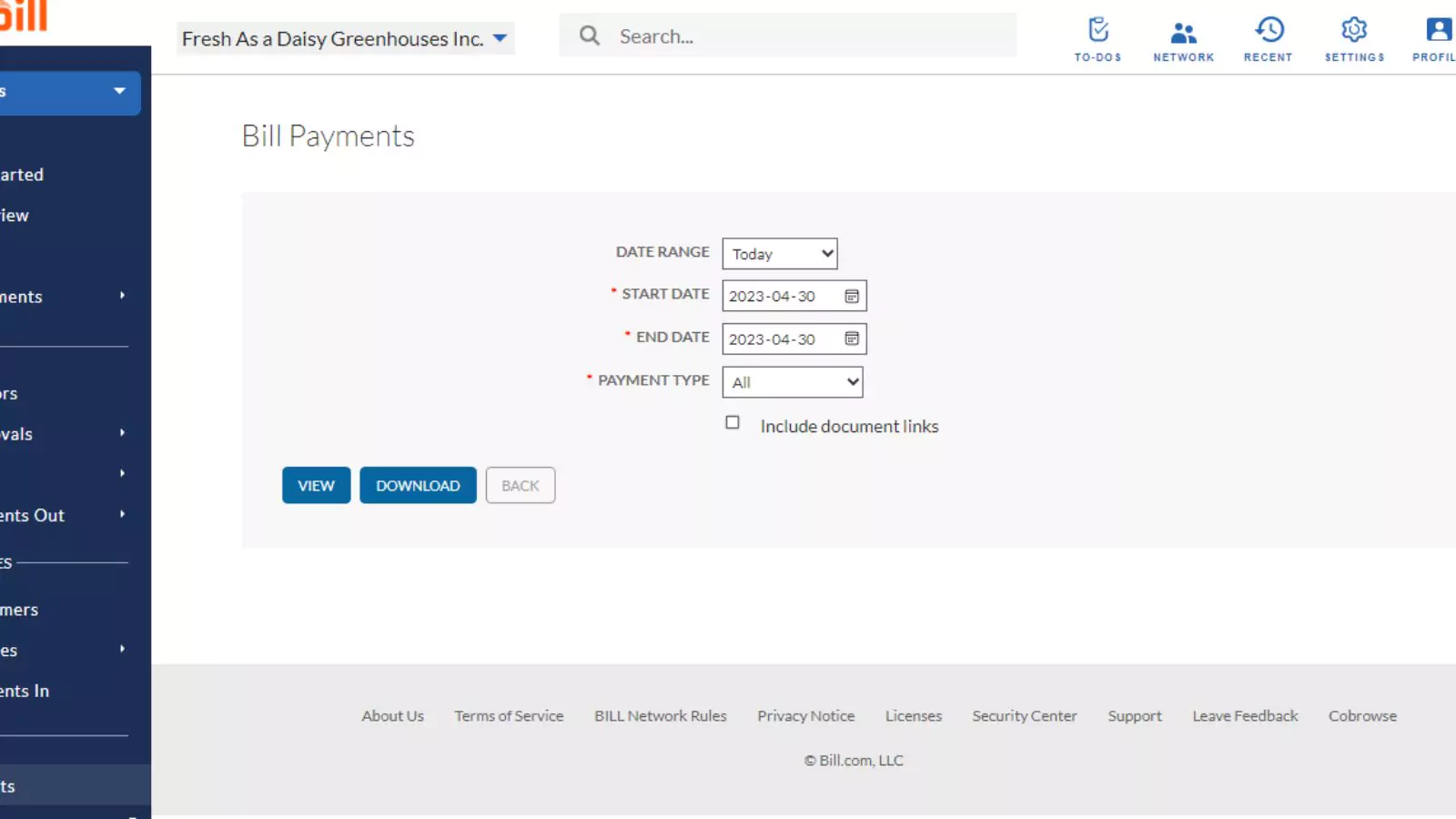This screenshot has height=819, width=1456.
Task: Open the Start Date calendar picker icon
Action: (852, 296)
